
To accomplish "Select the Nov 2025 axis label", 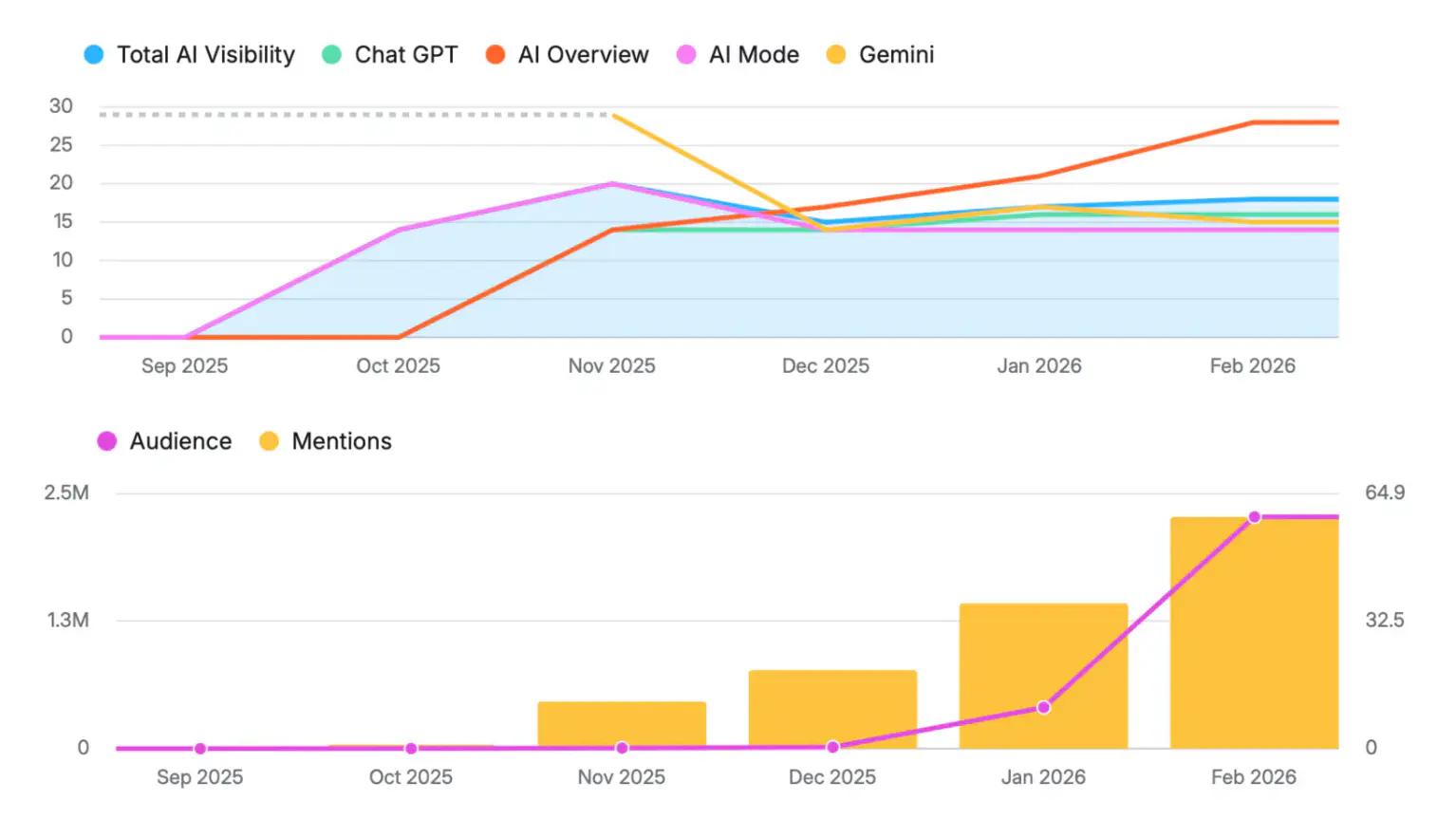I will click(612, 365).
